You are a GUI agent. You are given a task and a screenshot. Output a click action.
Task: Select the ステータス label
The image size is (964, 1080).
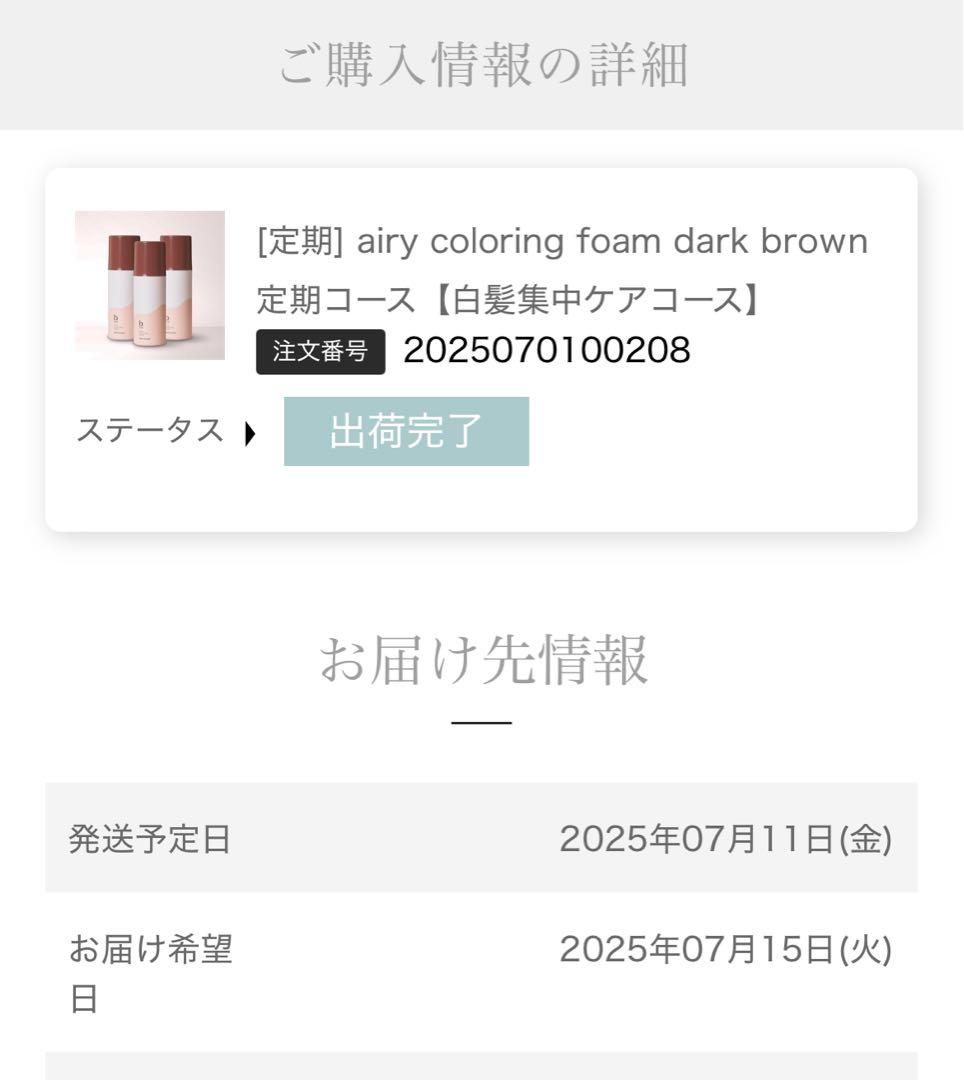click(150, 430)
